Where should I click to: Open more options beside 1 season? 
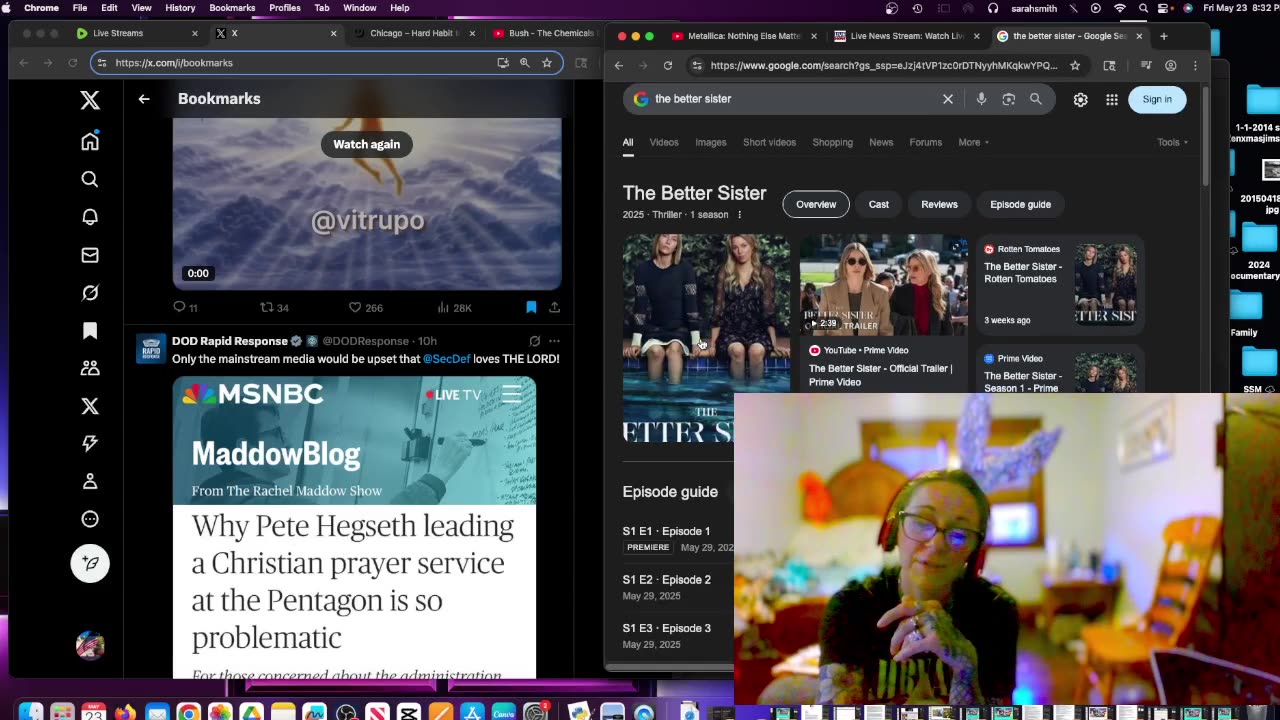(x=740, y=215)
